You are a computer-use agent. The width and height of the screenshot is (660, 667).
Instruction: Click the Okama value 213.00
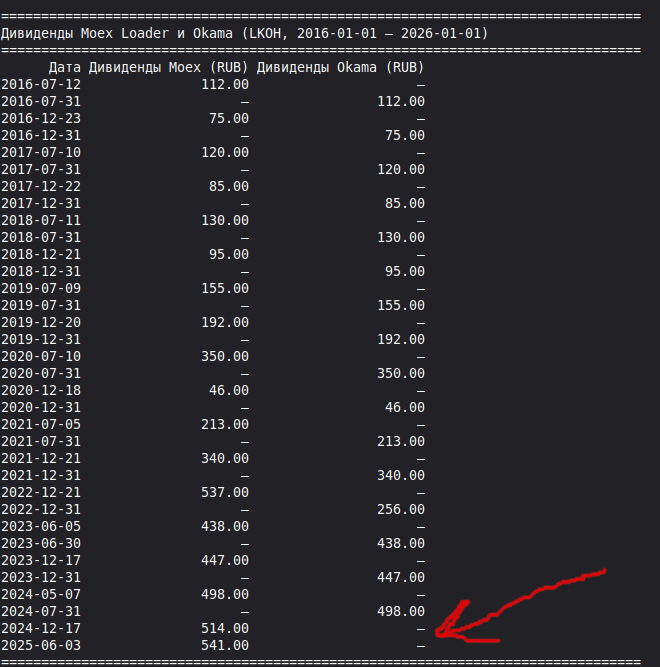[x=401, y=441]
